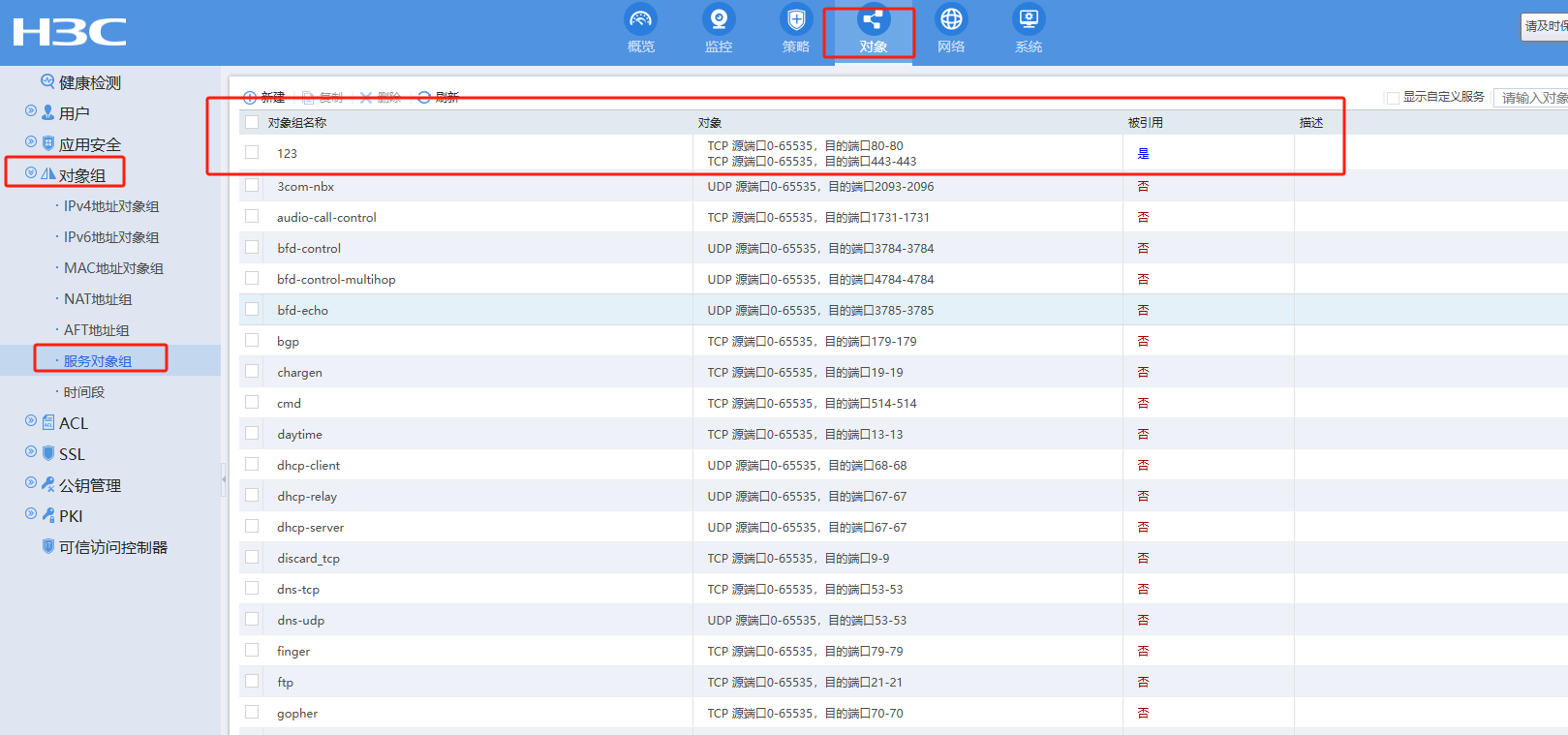Viewport: 1568px width, 735px height.
Task: Select the ftp row checkbox
Action: click(252, 681)
